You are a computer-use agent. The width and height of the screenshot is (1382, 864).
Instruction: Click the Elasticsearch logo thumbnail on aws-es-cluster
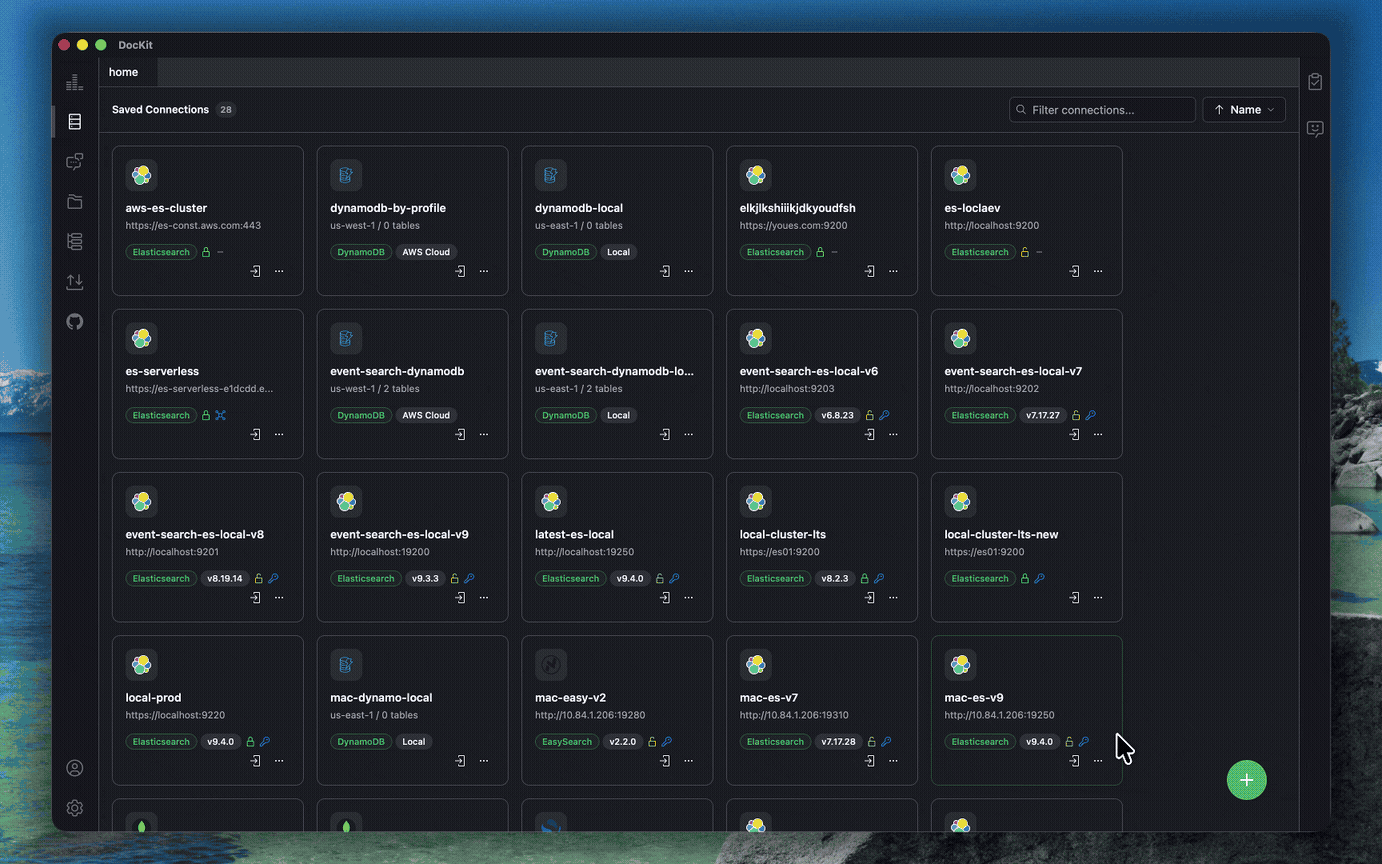[142, 175]
